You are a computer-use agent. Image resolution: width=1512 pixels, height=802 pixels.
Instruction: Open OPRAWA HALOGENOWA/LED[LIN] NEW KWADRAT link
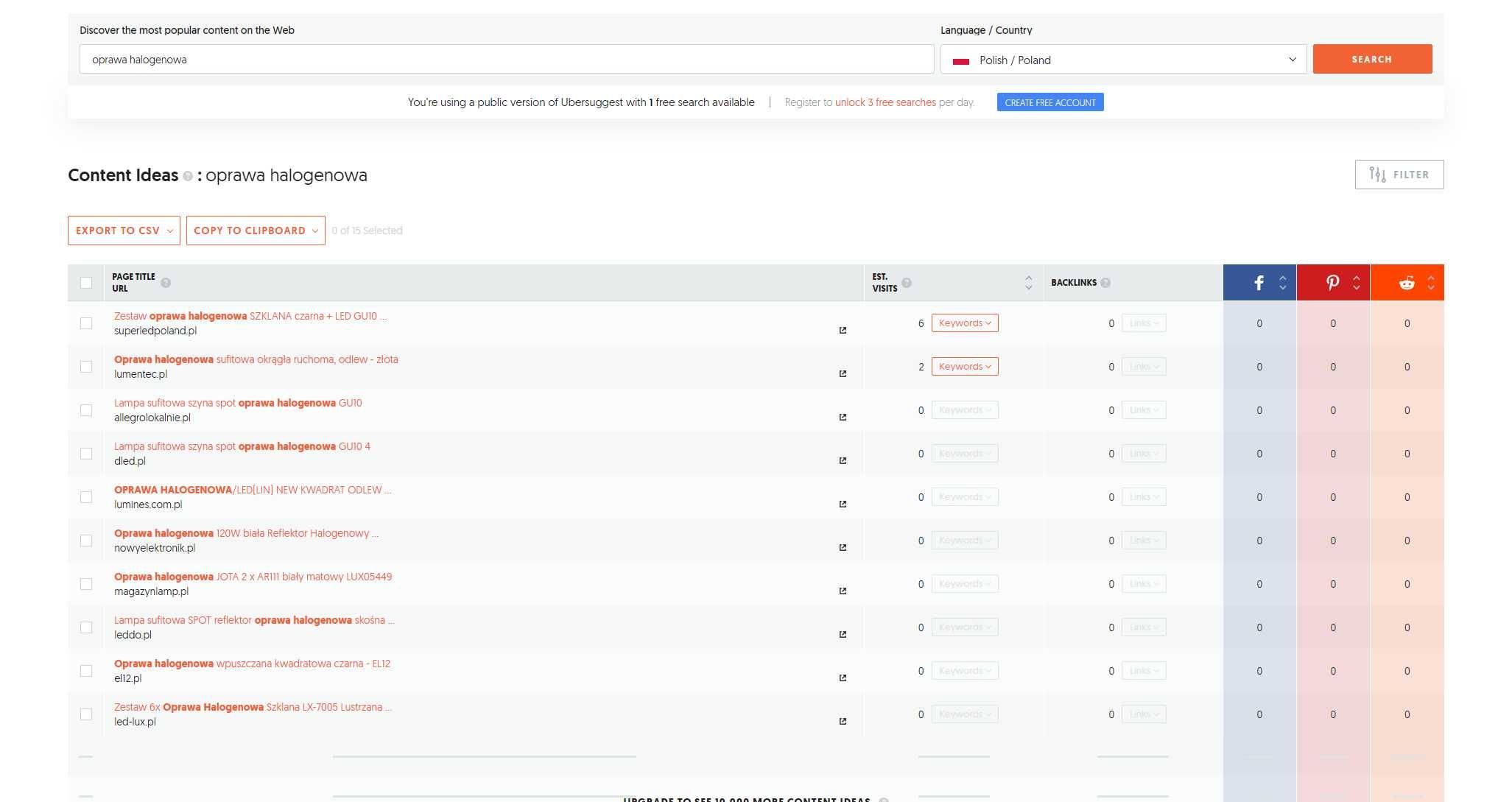pyautogui.click(x=253, y=490)
